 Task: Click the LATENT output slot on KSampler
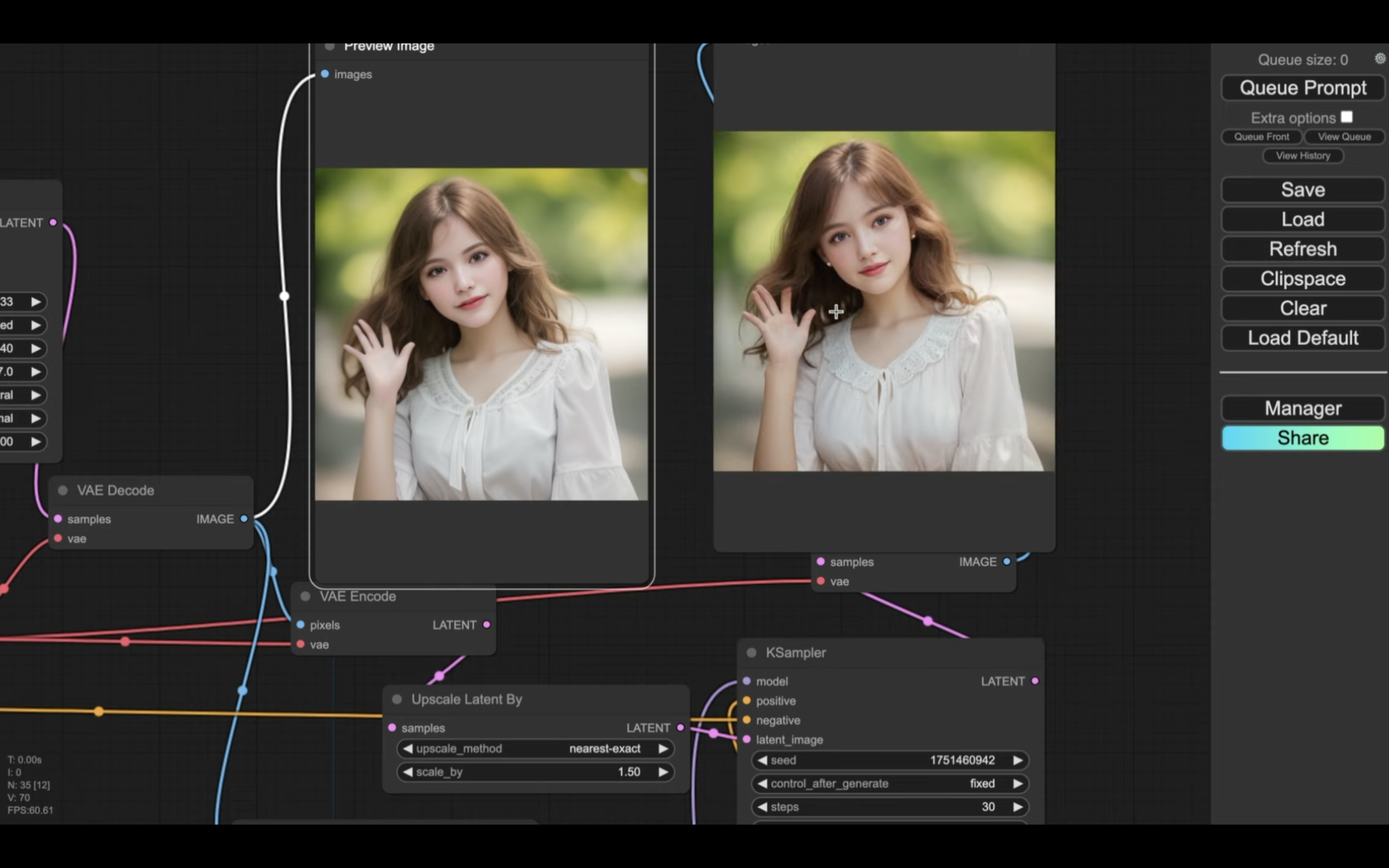point(1034,681)
